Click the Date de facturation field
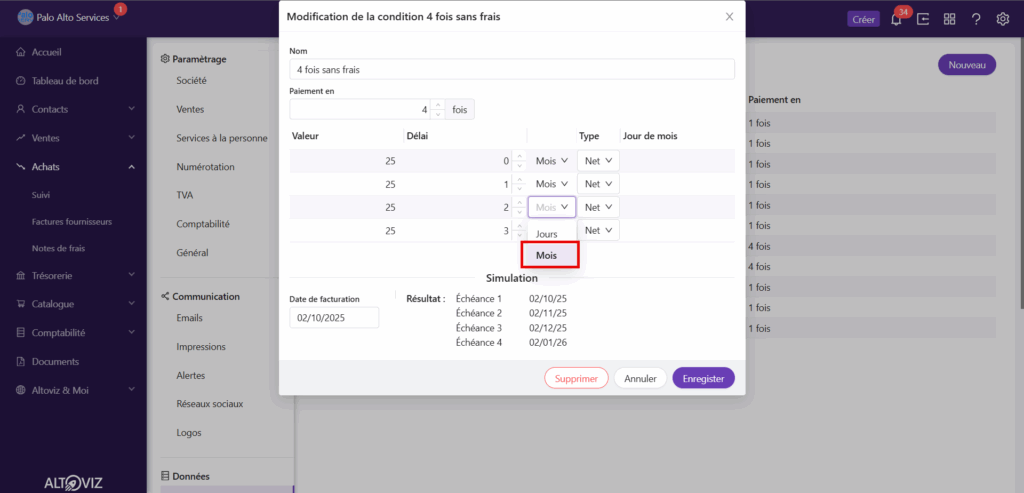Viewport: 1024px width, 493px height. pos(334,317)
